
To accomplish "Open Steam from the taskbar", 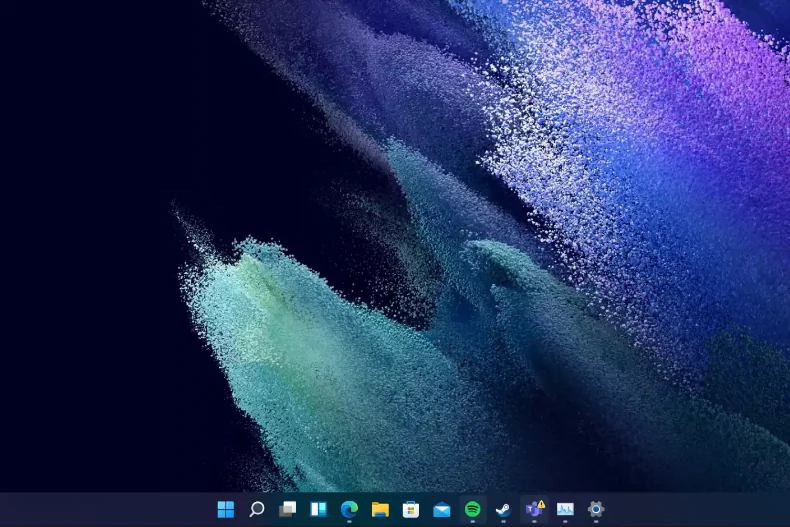I will coord(503,509).
